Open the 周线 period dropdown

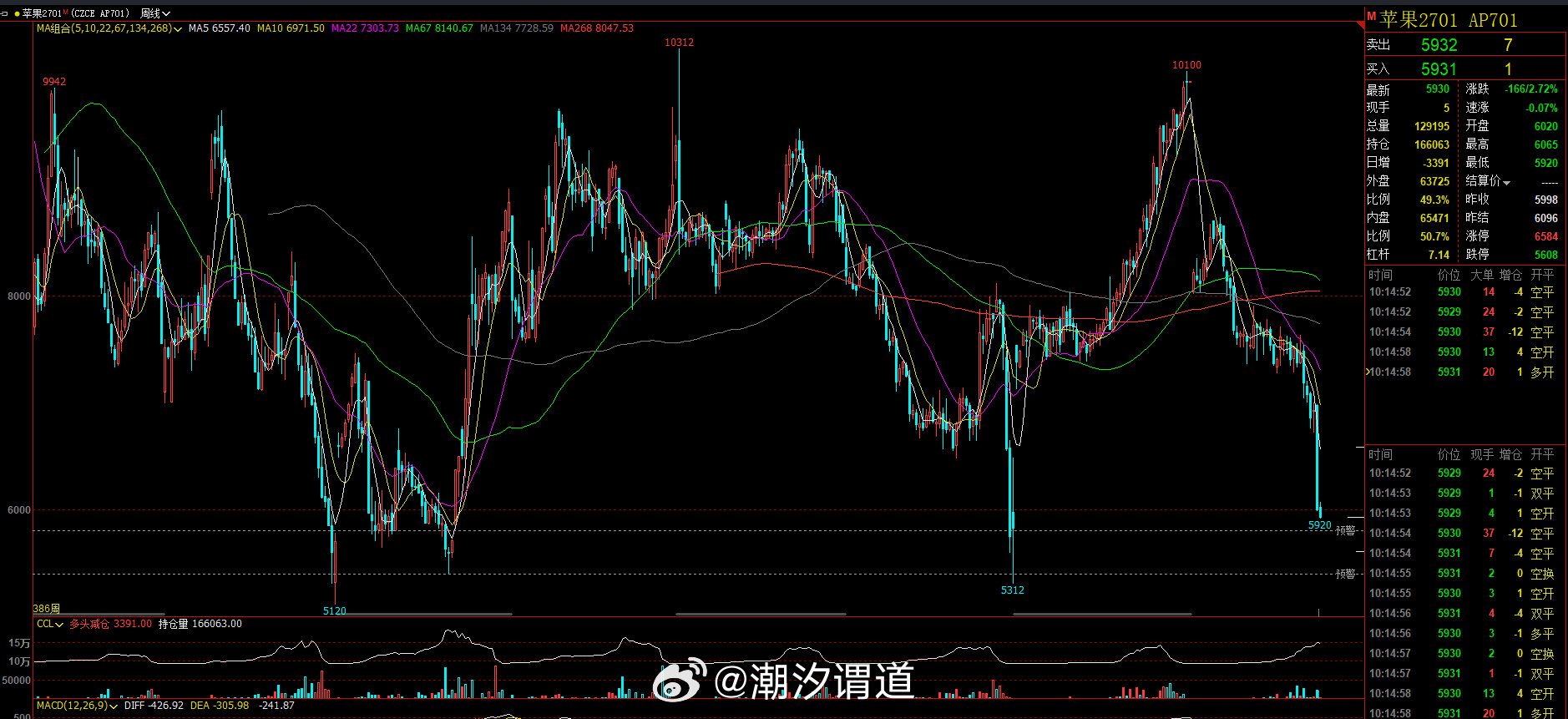click(155, 13)
